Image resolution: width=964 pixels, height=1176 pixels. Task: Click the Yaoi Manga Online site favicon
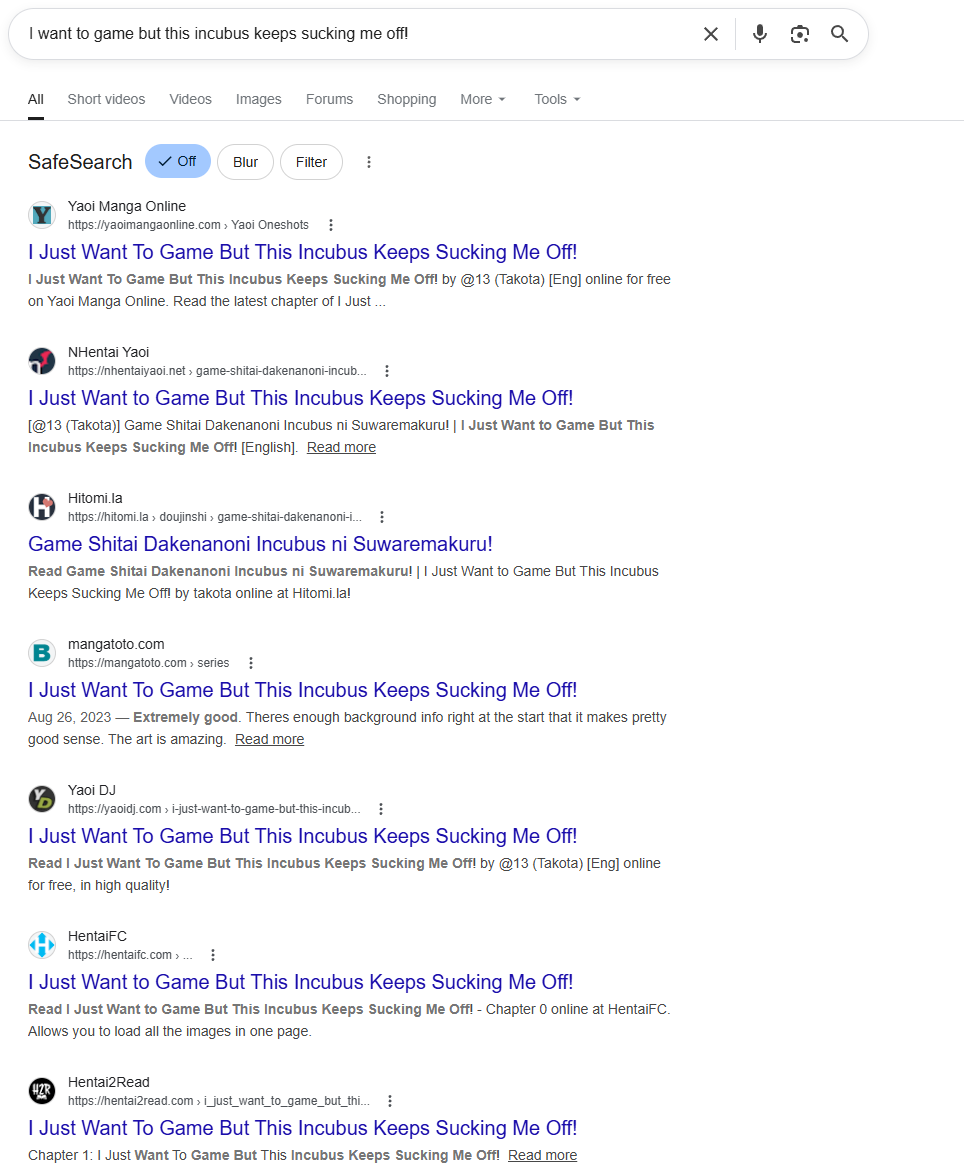[42, 215]
